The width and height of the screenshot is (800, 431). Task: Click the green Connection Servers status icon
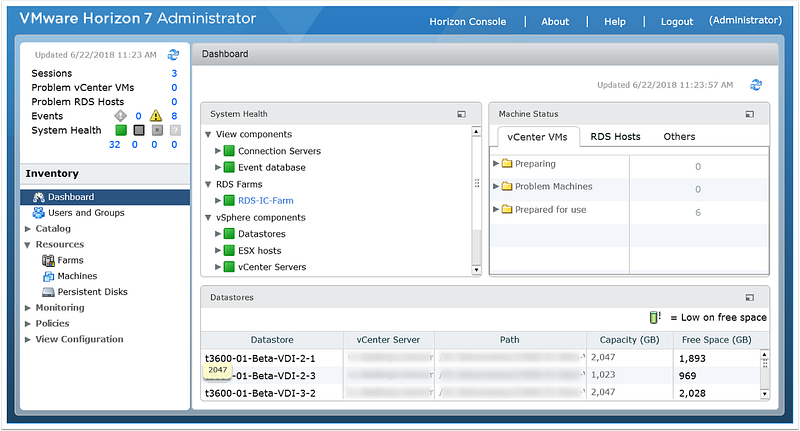230,151
